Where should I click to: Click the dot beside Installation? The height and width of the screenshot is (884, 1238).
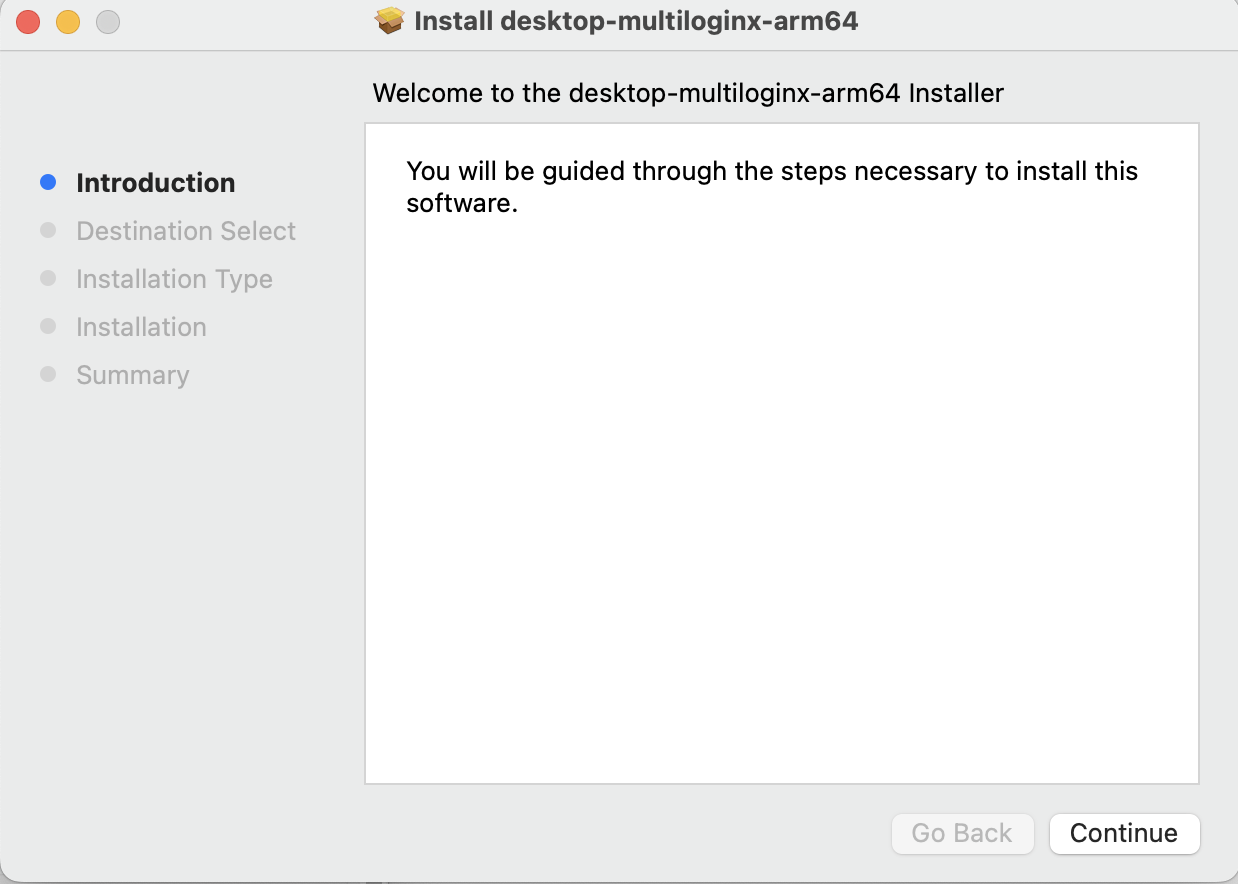pyautogui.click(x=47, y=325)
